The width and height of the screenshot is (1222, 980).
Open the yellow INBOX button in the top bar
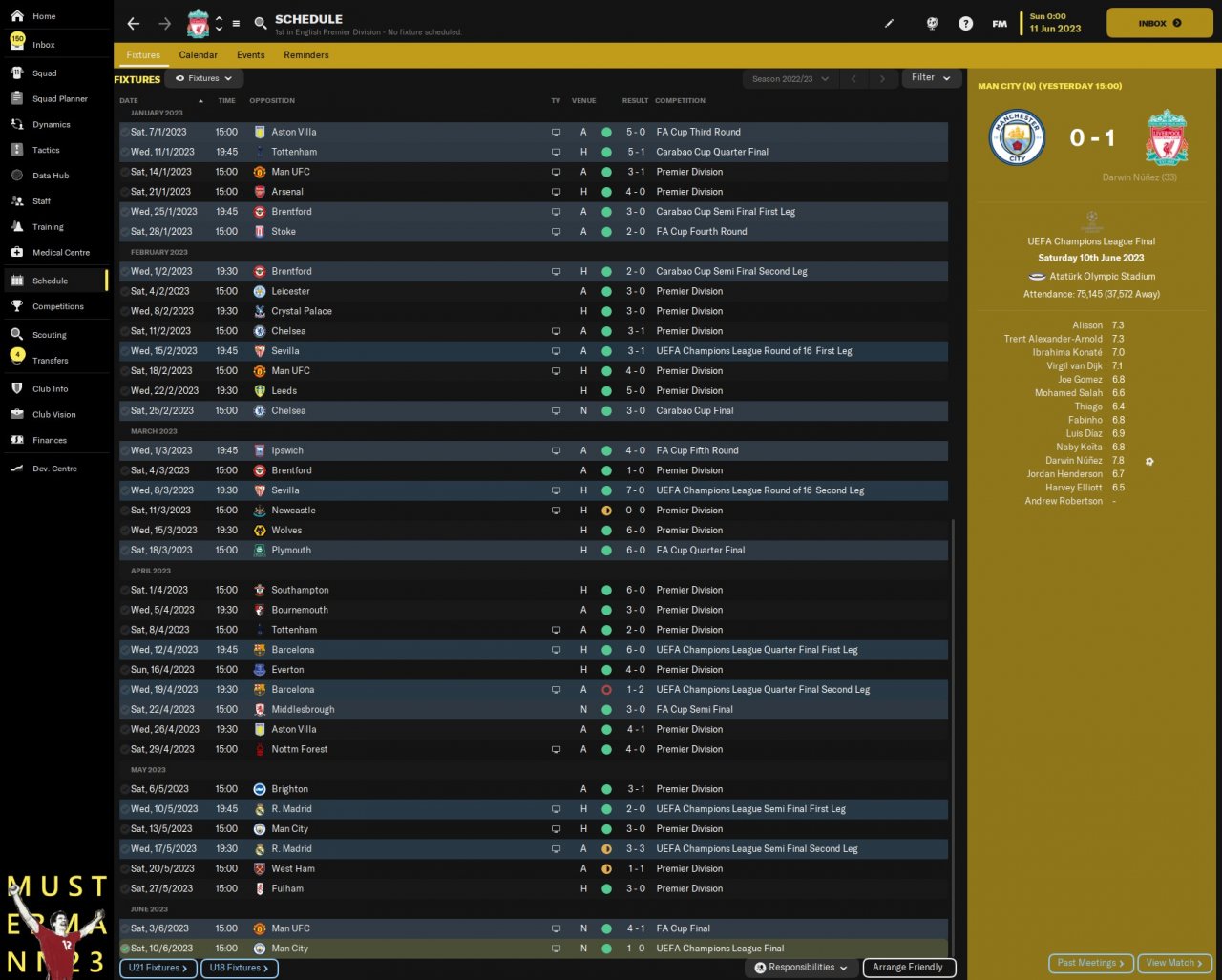pos(1159,23)
